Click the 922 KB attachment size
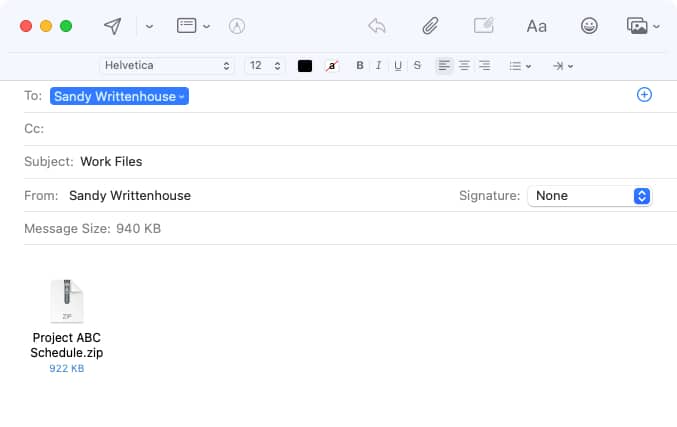677x427 pixels. (x=66, y=369)
